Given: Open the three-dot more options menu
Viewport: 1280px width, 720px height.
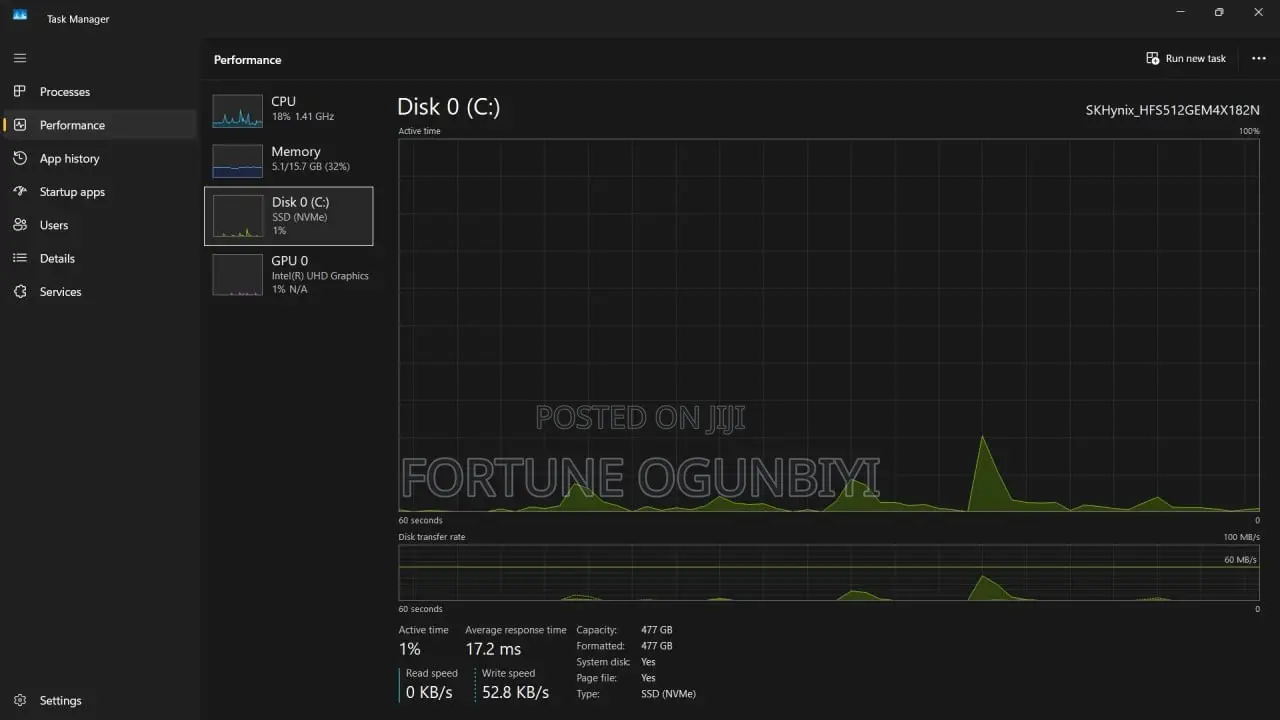Looking at the screenshot, I should click(x=1259, y=58).
